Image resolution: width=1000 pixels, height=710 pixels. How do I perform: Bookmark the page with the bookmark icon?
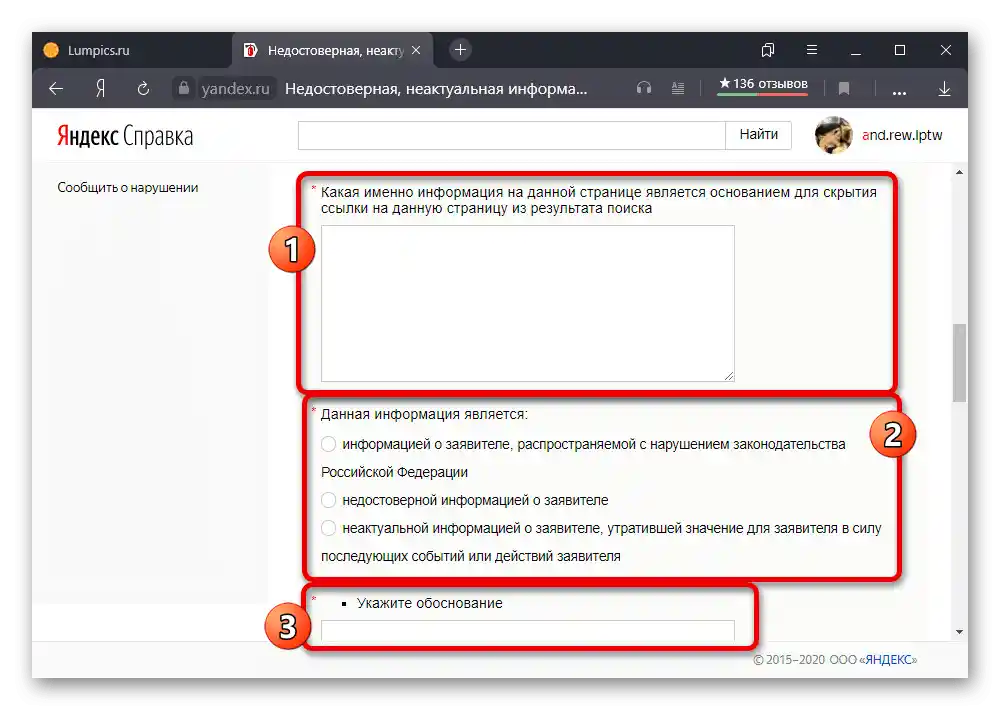844,89
